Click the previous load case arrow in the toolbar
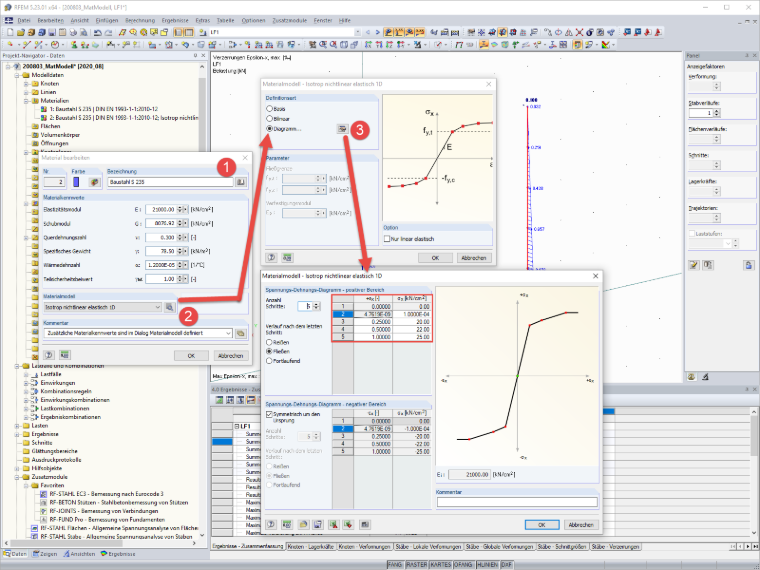760x570 pixels. coord(368,32)
